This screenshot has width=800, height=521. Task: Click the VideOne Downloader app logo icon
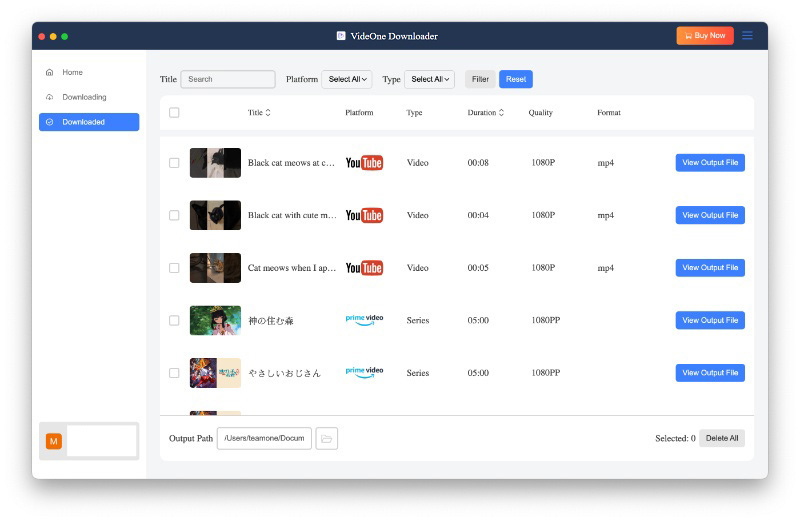tap(341, 36)
